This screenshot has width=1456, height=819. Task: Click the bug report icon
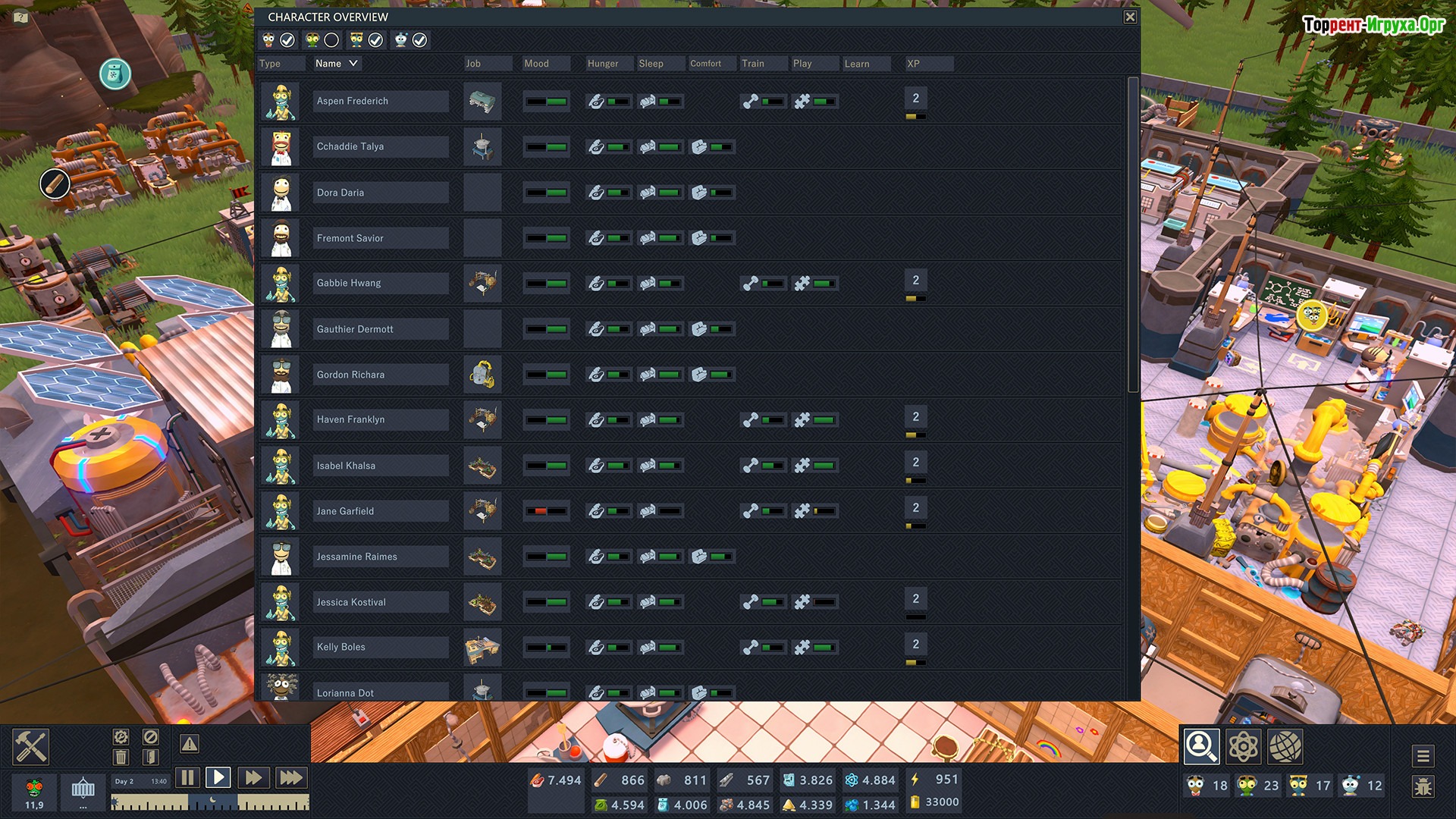[x=1423, y=786]
